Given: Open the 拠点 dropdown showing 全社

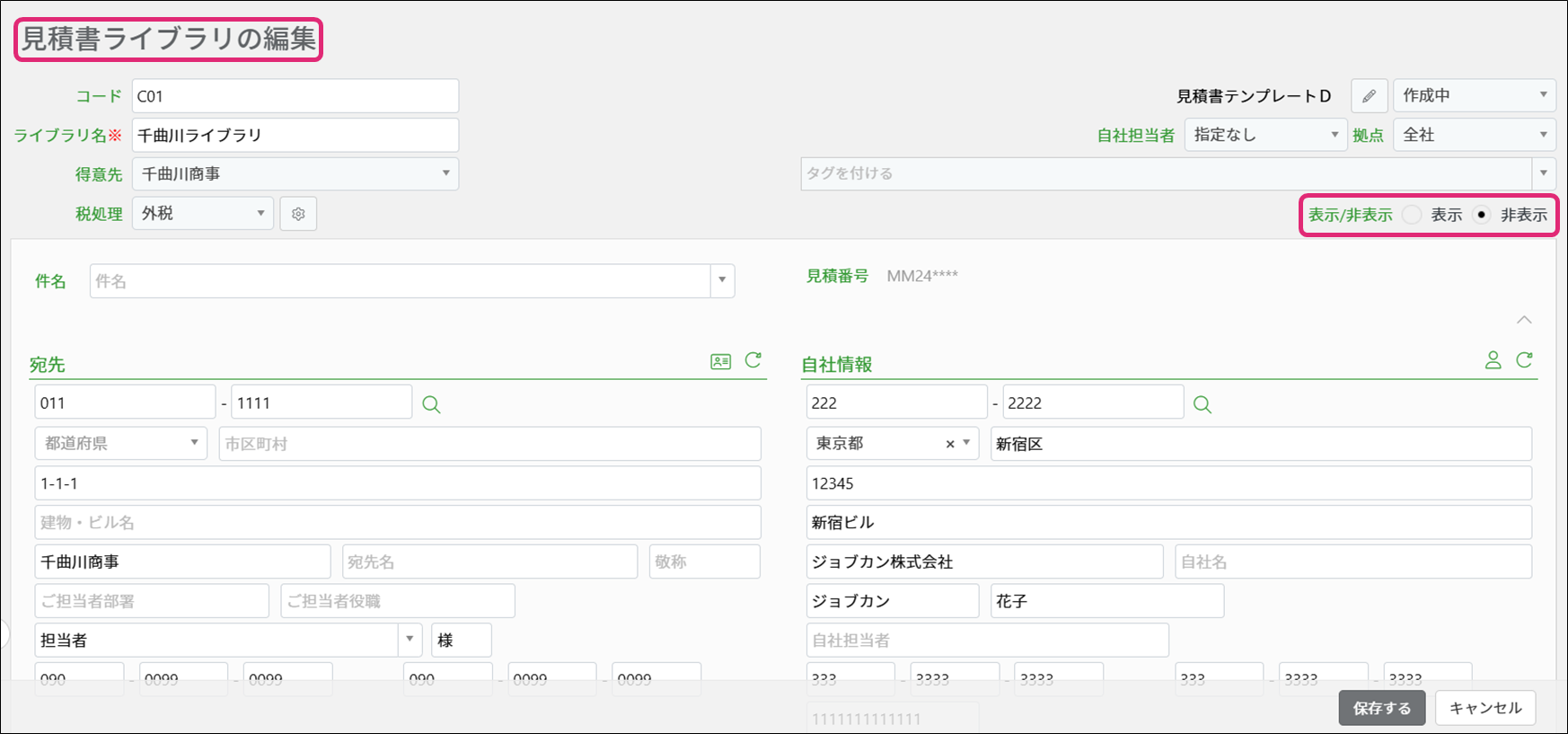Looking at the screenshot, I should tap(1474, 135).
